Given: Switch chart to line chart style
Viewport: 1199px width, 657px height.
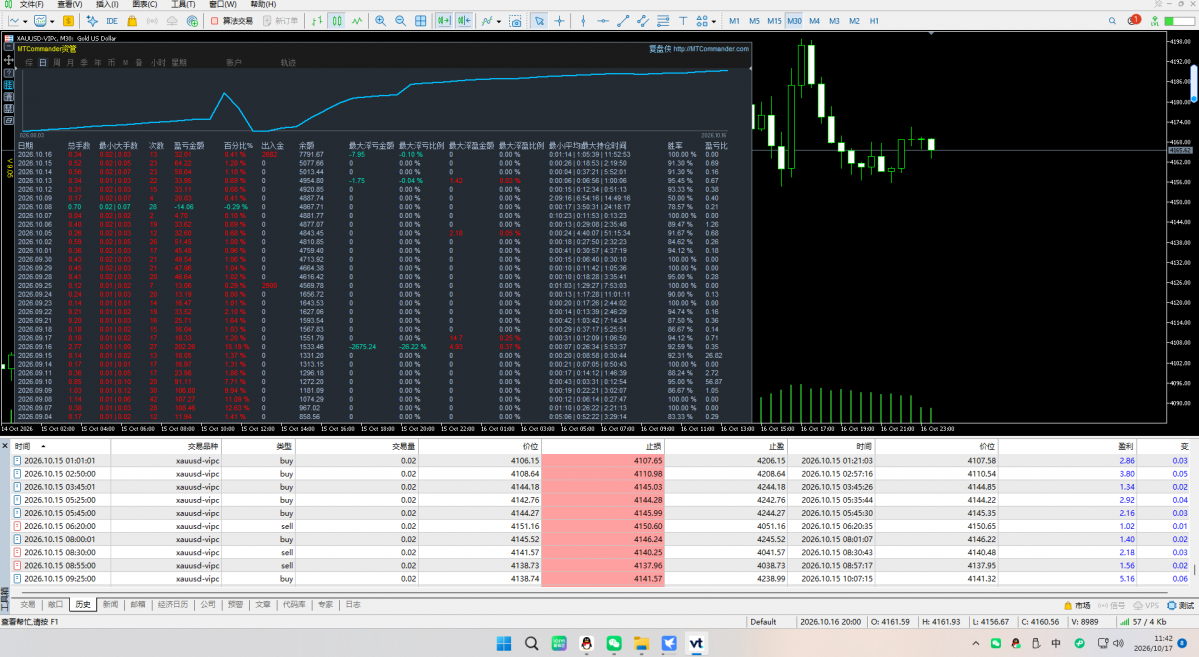Looking at the screenshot, I should (x=357, y=21).
